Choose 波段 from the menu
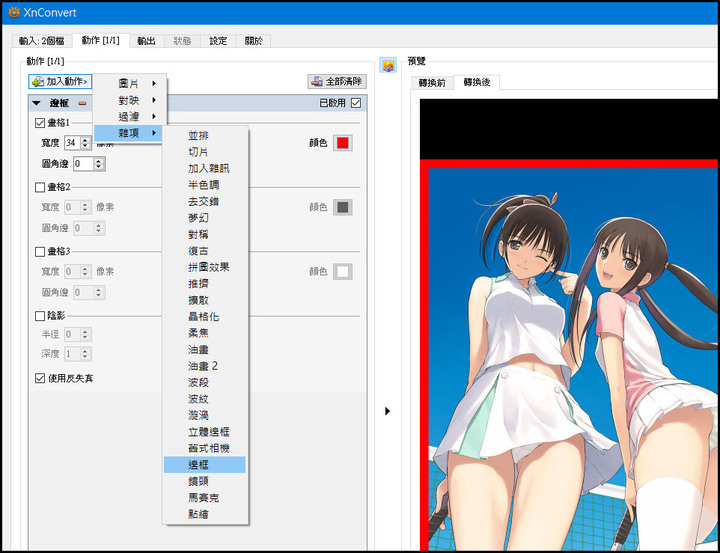Viewport: 720px width, 553px height. click(x=205, y=383)
